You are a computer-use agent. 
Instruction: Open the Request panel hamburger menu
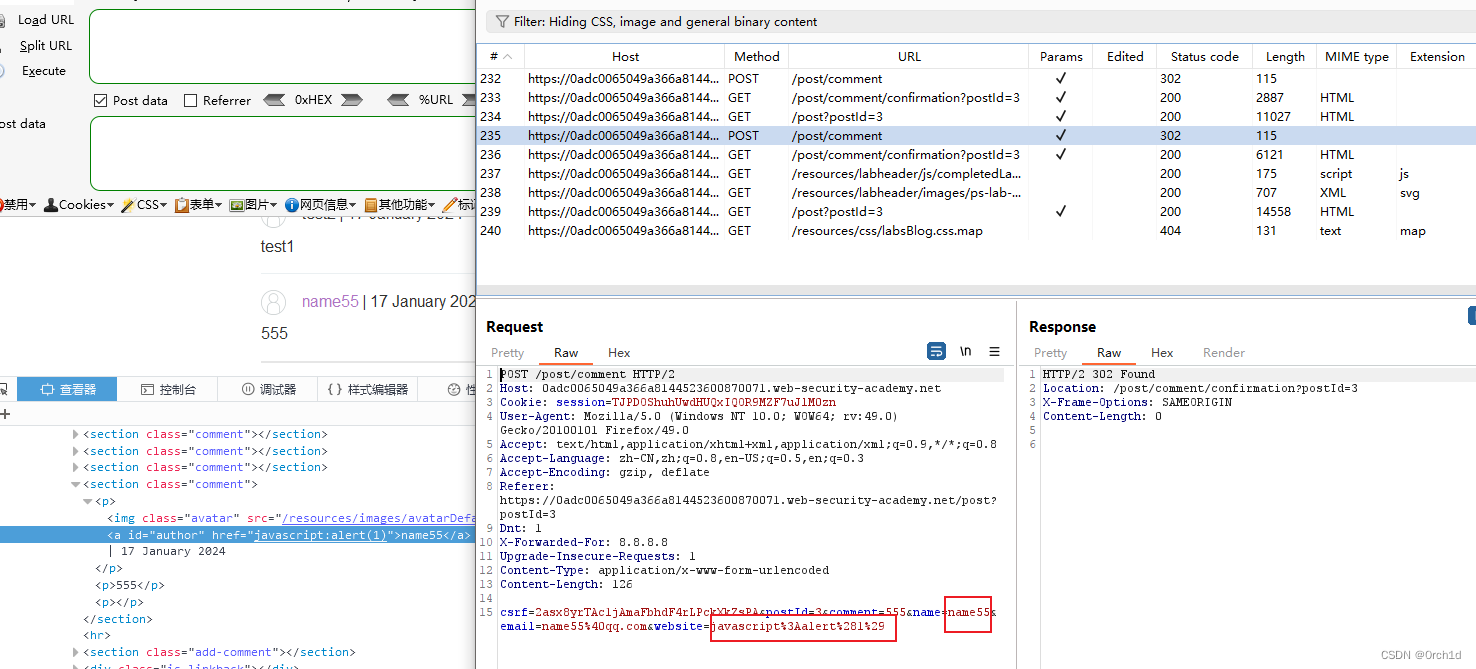(x=994, y=351)
